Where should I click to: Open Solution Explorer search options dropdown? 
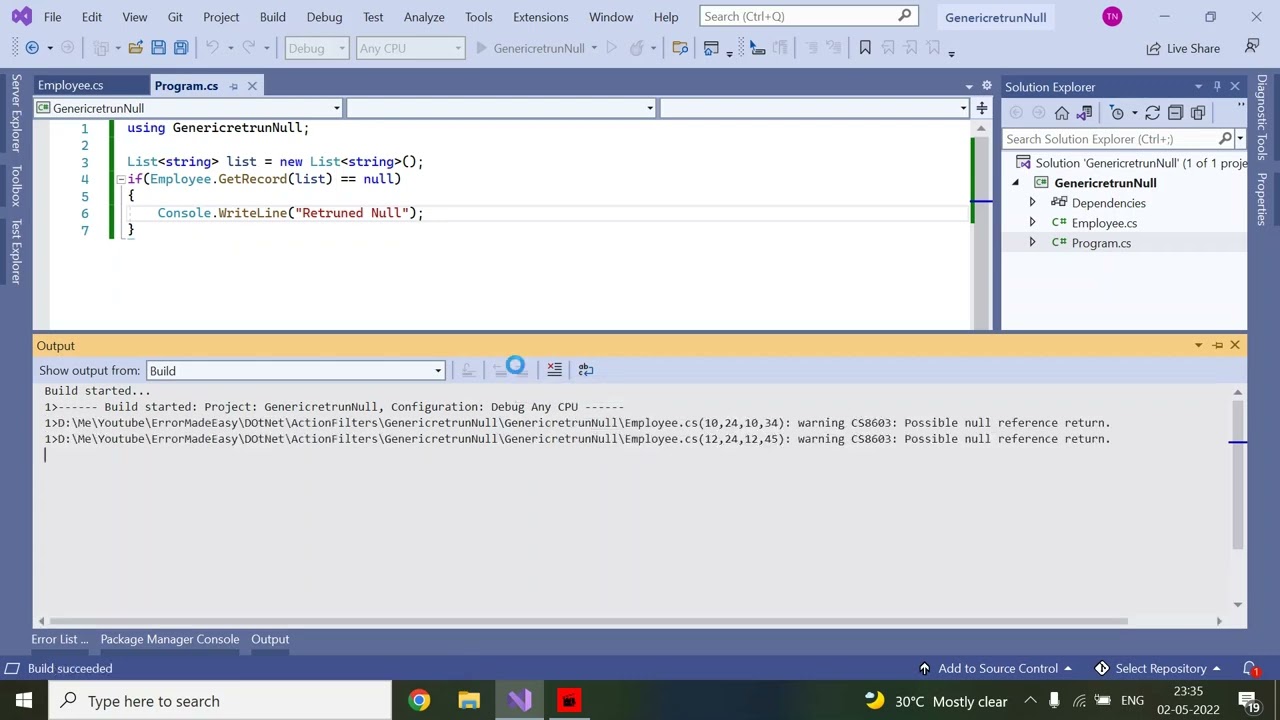pos(1240,139)
